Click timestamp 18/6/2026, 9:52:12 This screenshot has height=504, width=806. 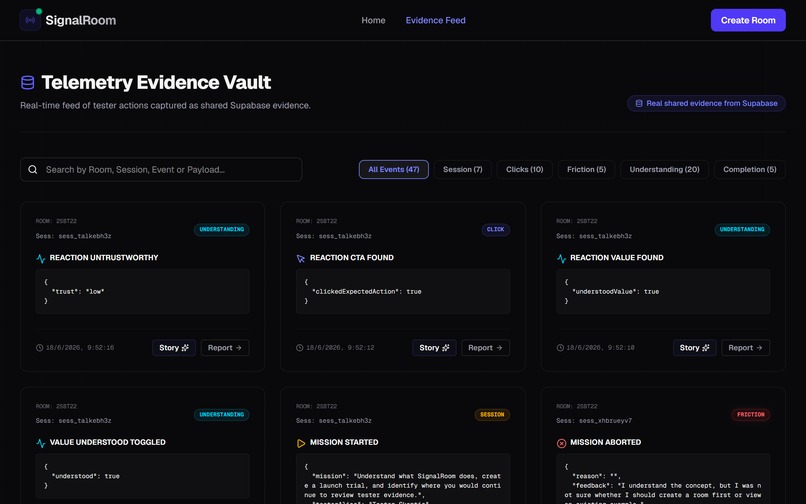tap(340, 348)
